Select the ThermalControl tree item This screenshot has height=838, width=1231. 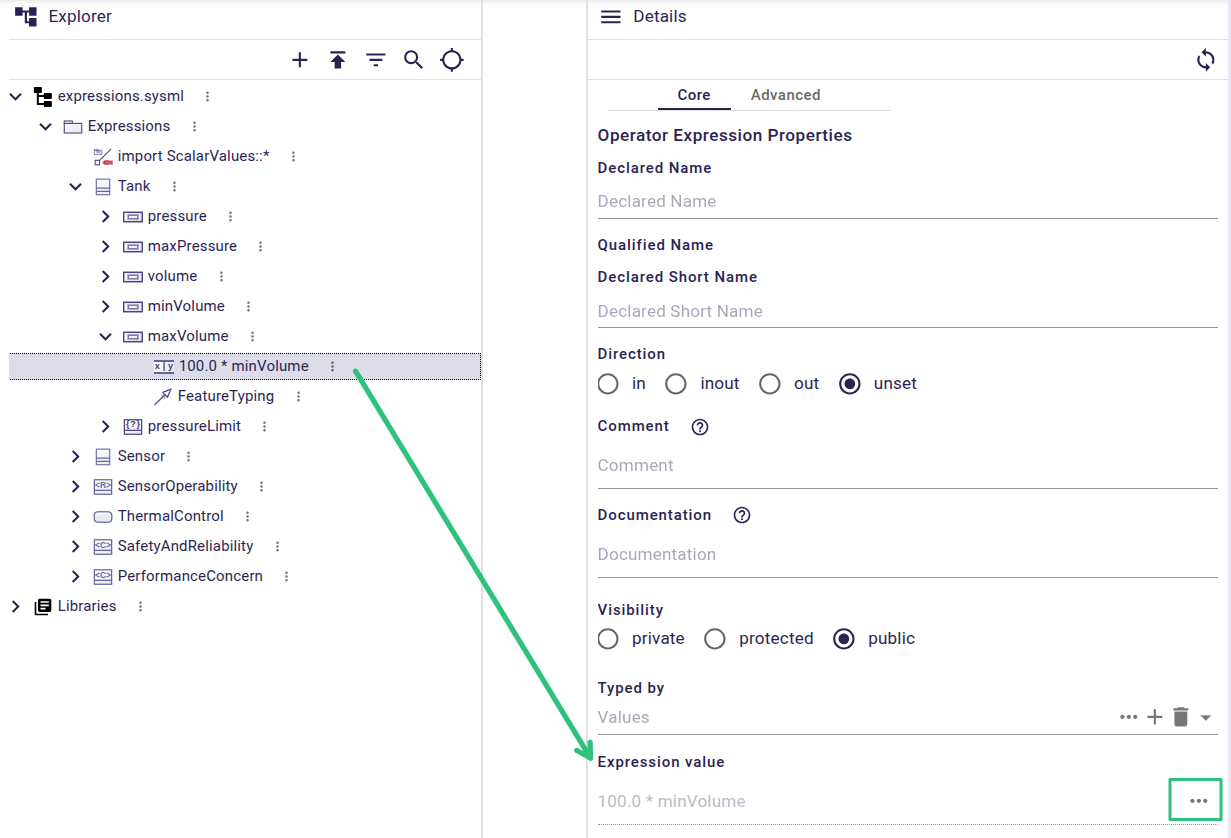[171, 516]
